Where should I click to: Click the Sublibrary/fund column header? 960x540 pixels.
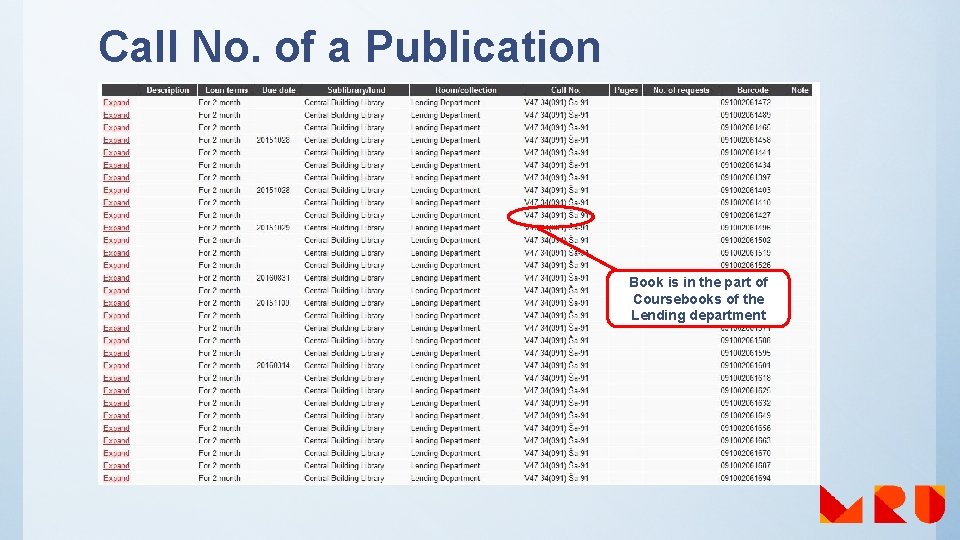pyautogui.click(x=356, y=90)
